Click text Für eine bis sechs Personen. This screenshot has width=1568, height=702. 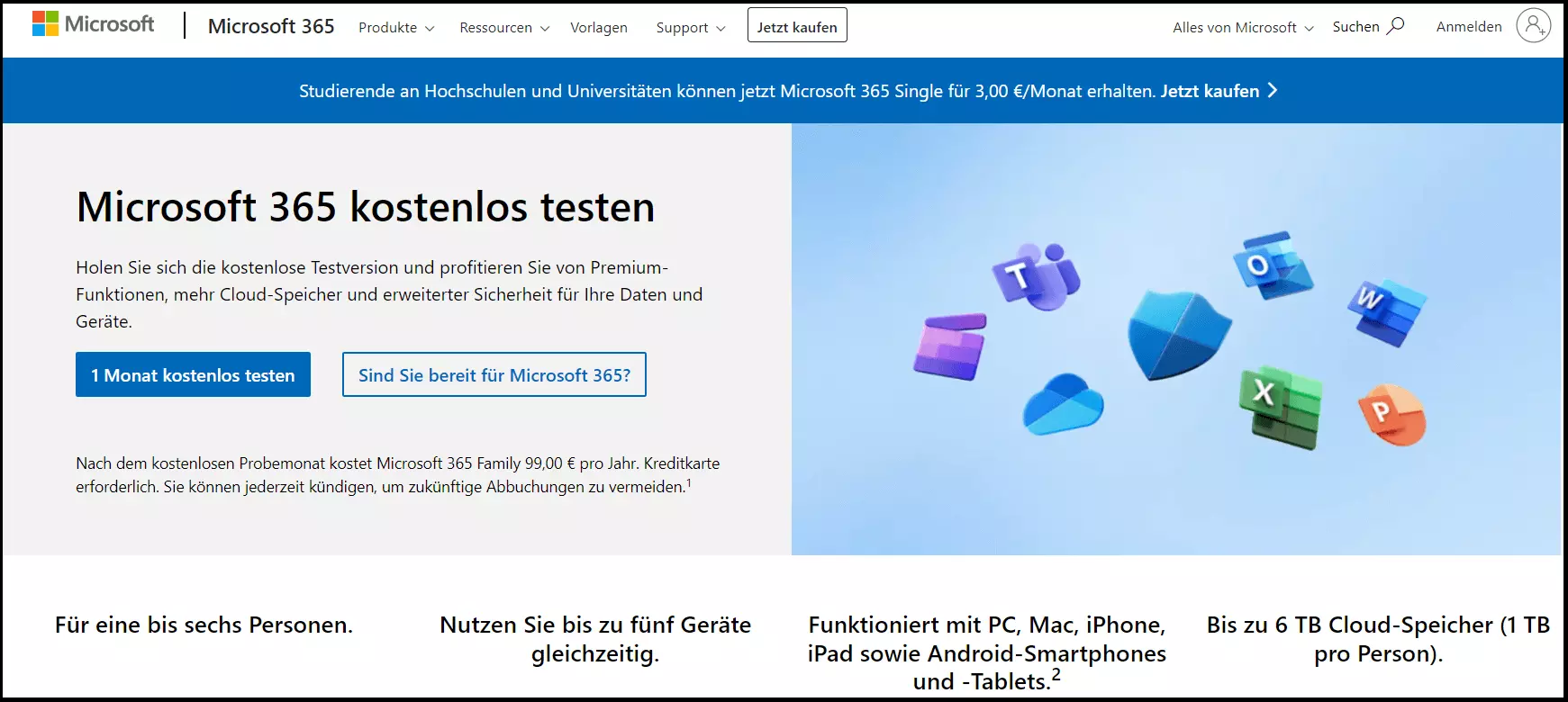tap(204, 625)
